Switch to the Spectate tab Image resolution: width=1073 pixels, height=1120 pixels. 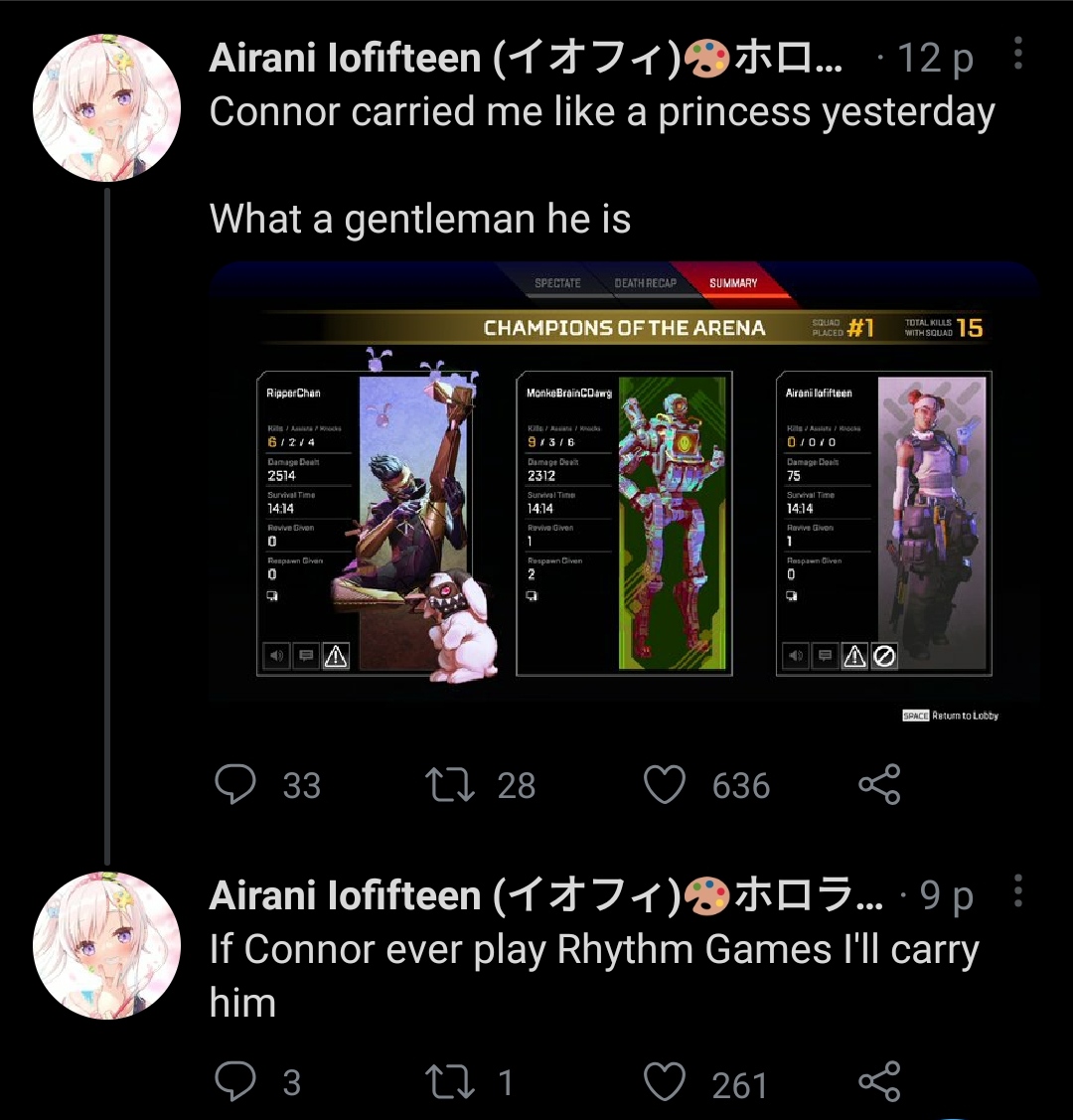[557, 283]
